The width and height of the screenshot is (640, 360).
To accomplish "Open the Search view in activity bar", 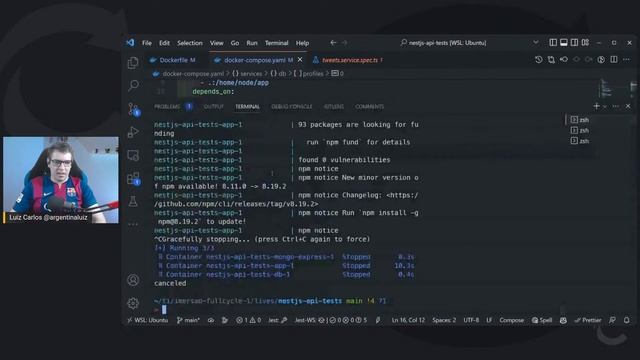I will tap(133, 85).
